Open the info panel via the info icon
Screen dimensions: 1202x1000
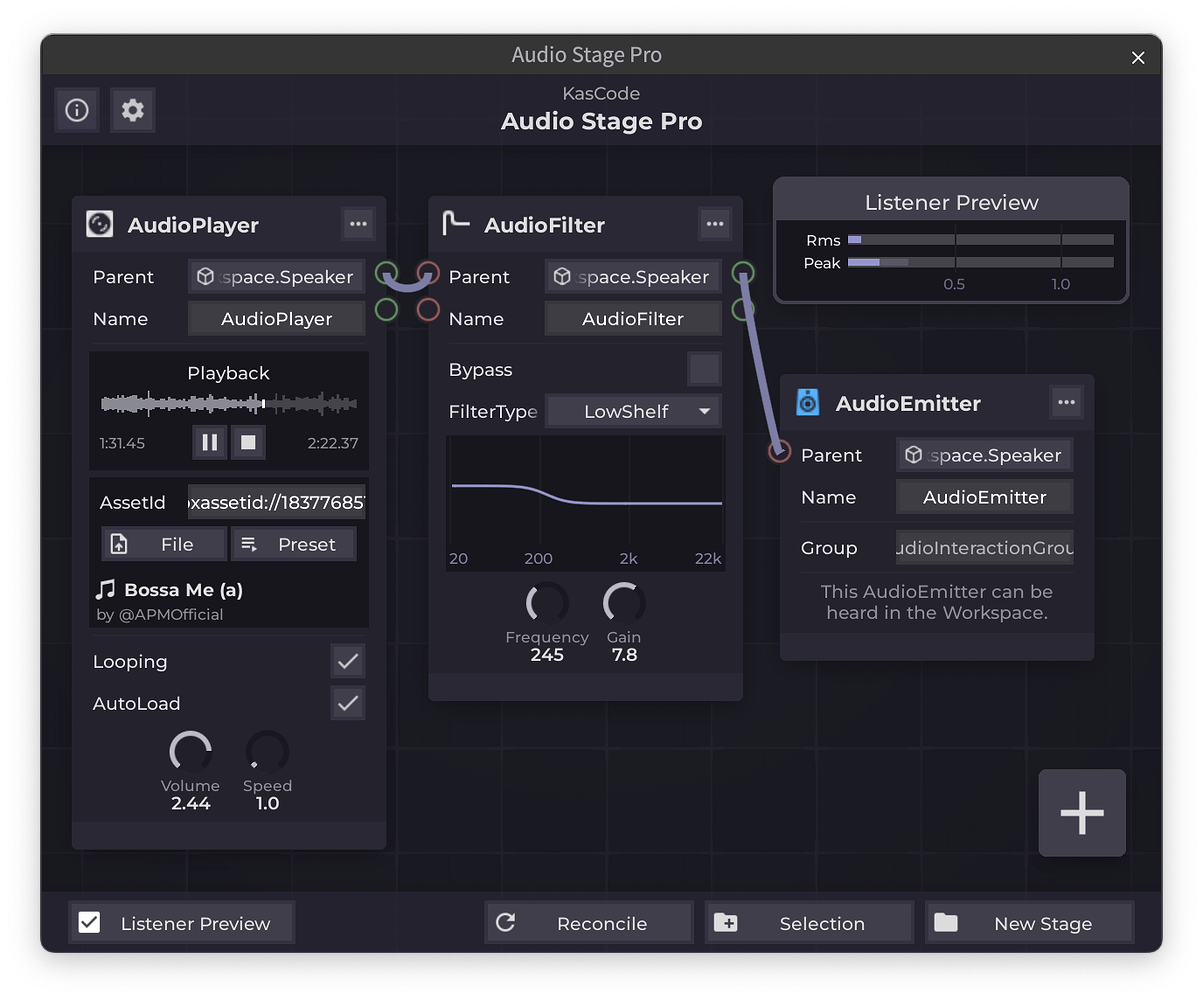click(x=77, y=110)
